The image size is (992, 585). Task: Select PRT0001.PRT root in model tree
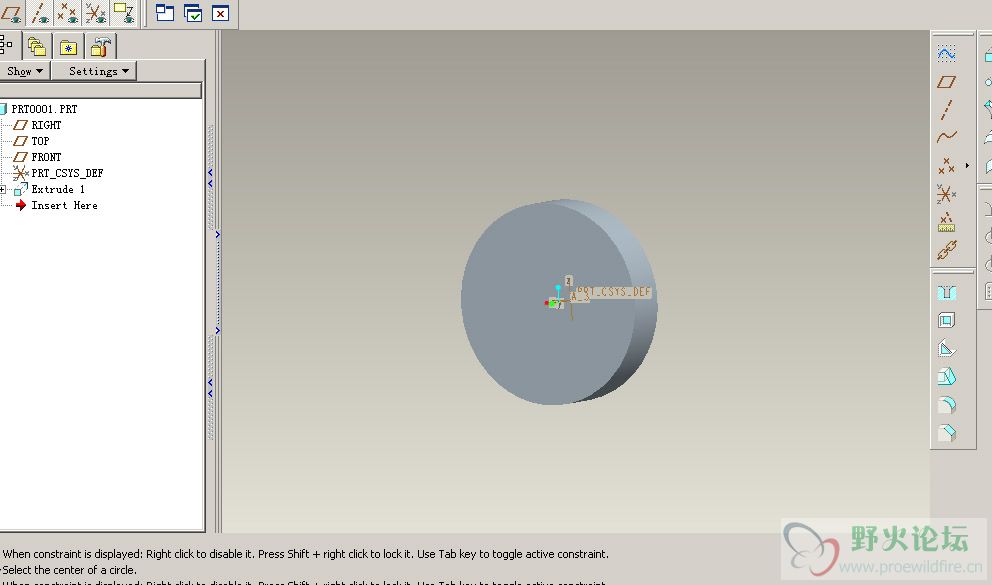[x=44, y=109]
